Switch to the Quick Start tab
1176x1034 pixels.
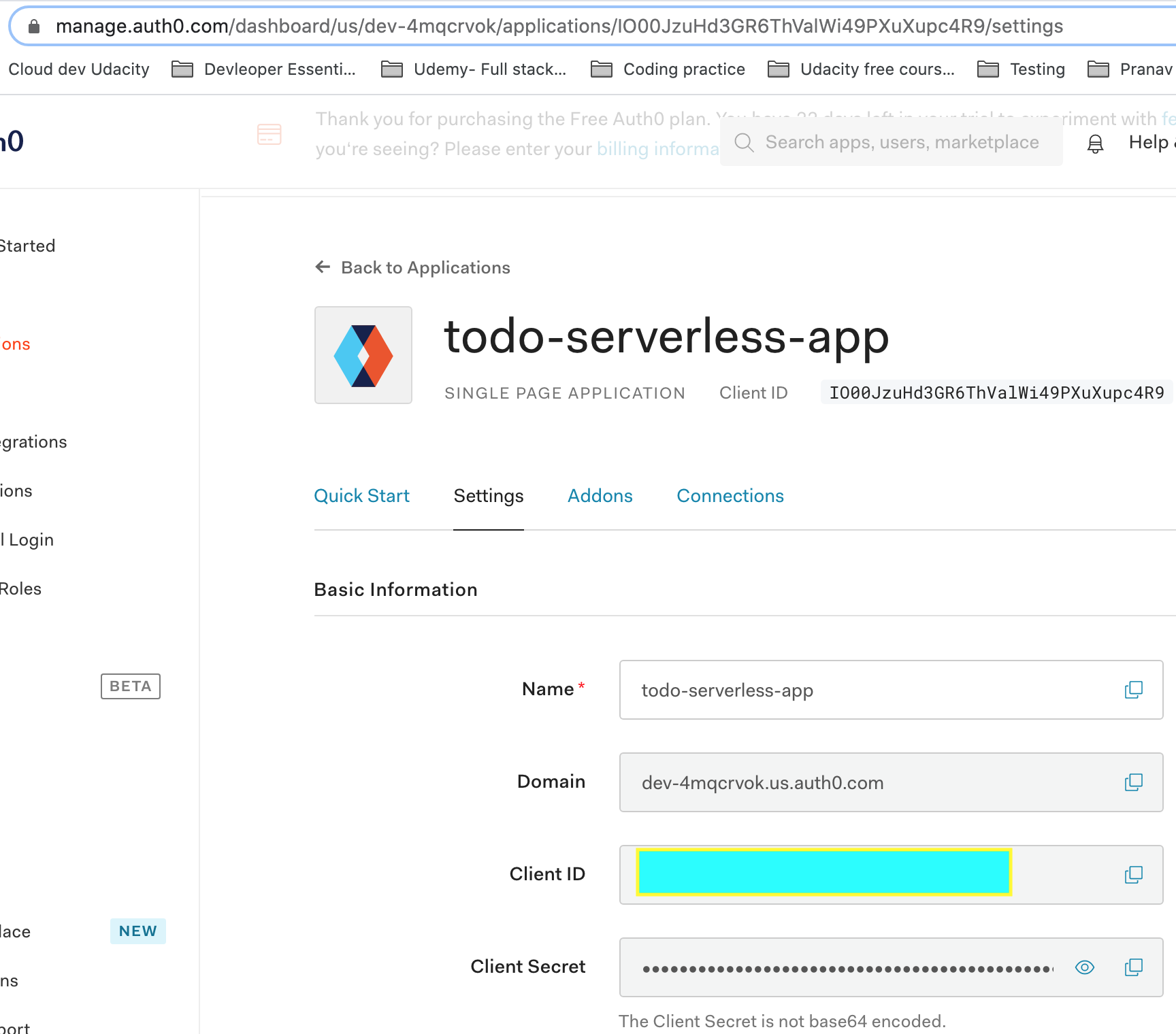(361, 496)
